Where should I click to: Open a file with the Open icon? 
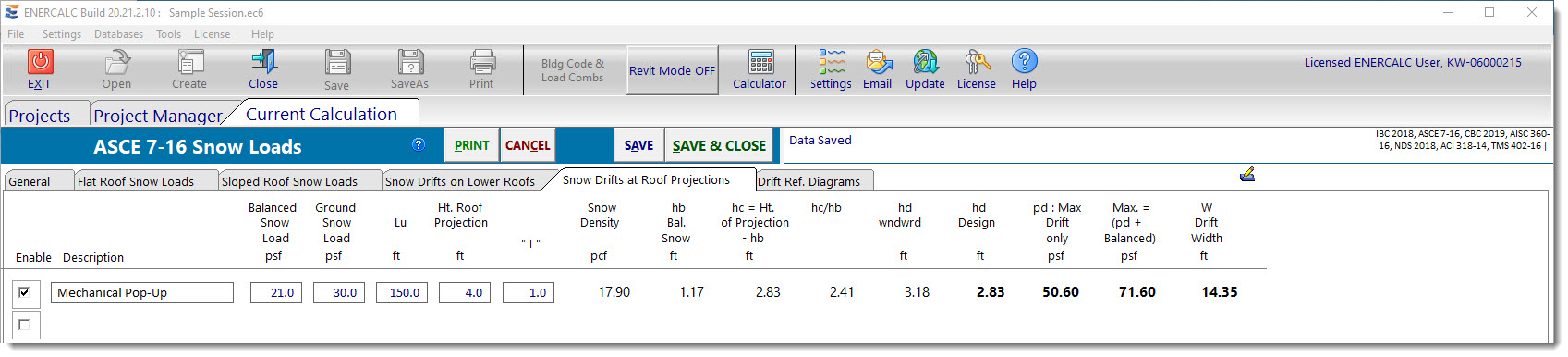116,62
